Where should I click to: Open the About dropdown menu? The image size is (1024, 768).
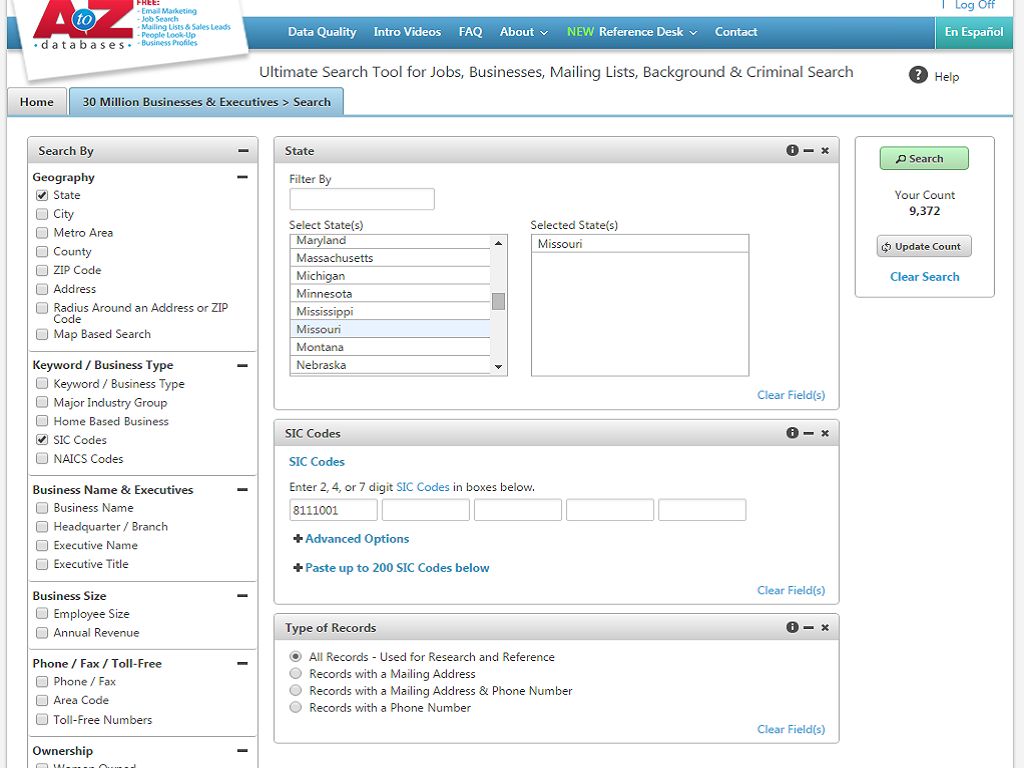[x=524, y=32]
